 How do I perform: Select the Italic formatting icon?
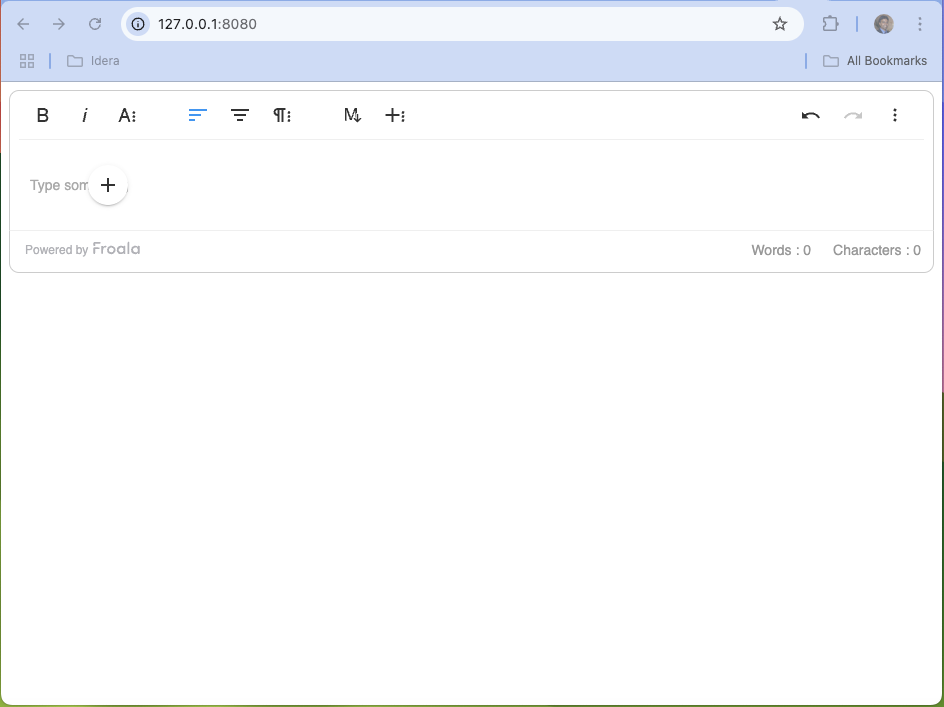click(85, 115)
